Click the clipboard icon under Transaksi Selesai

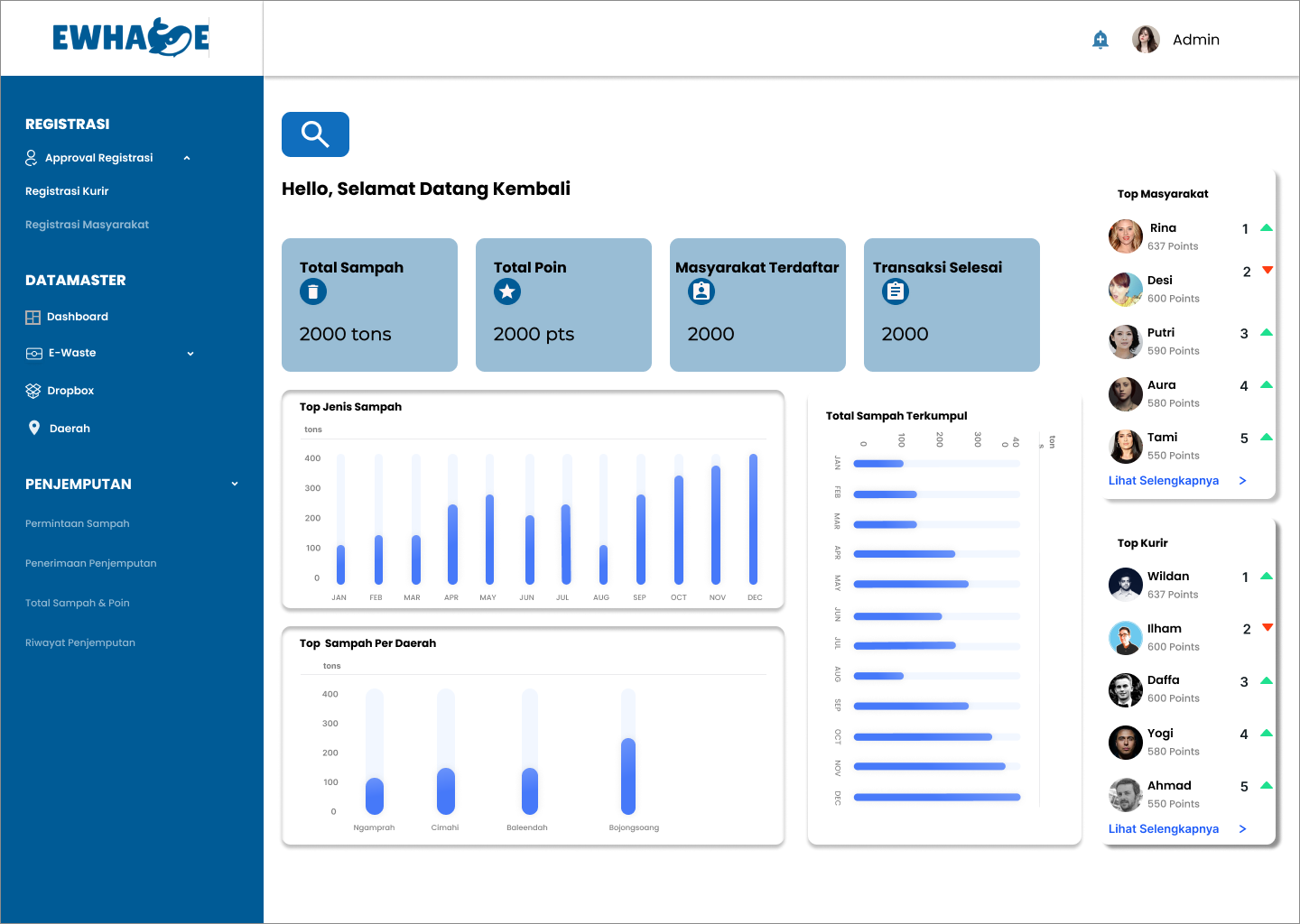[x=896, y=291]
